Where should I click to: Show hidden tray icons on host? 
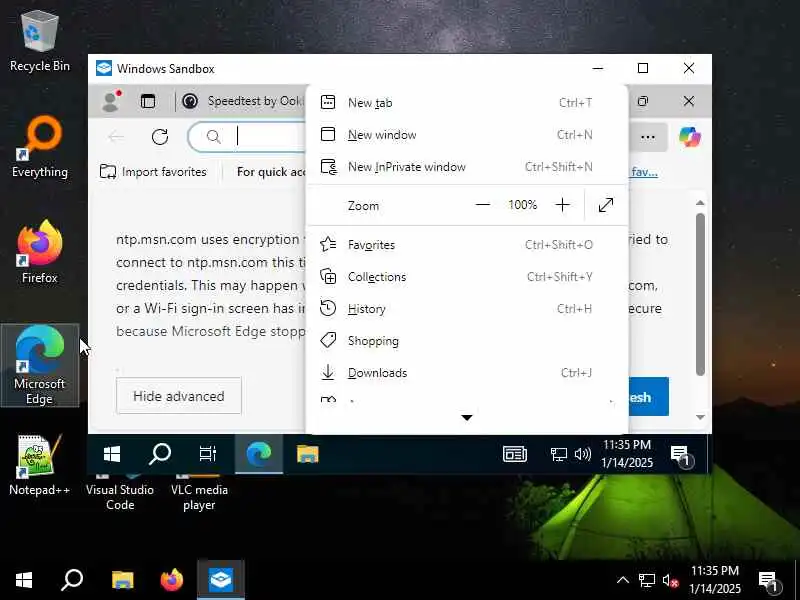[x=622, y=580]
